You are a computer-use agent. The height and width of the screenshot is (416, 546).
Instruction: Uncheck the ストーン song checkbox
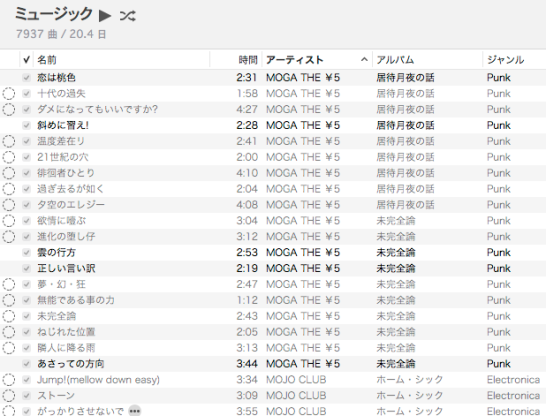tap(26, 395)
